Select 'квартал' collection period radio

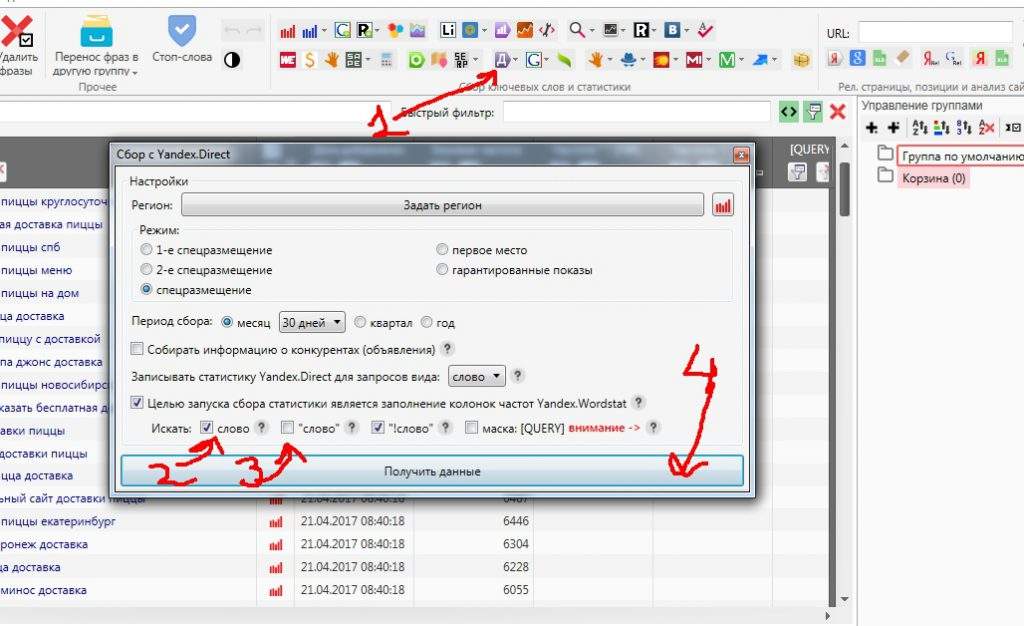360,322
